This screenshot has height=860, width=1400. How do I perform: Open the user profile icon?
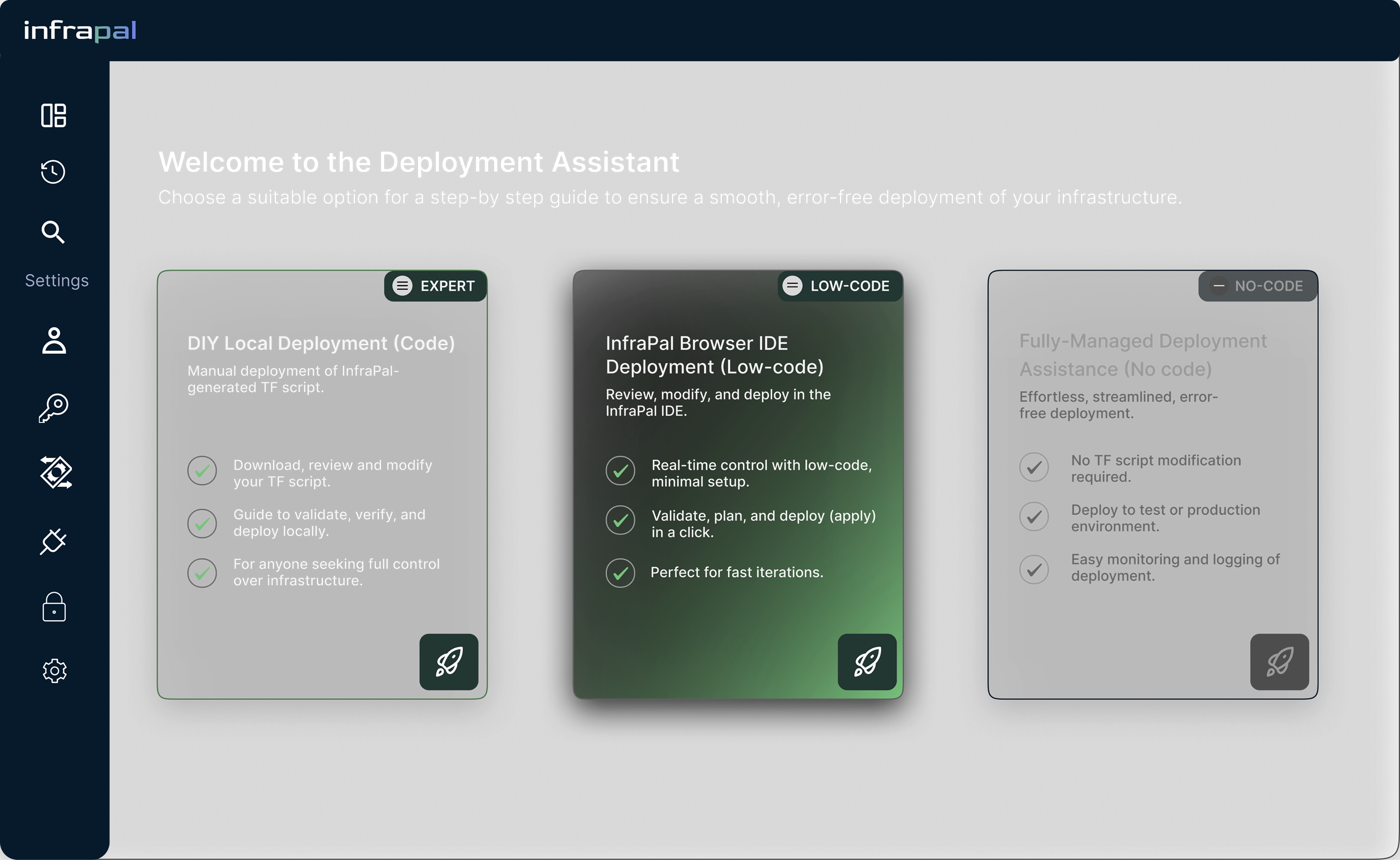tap(54, 341)
